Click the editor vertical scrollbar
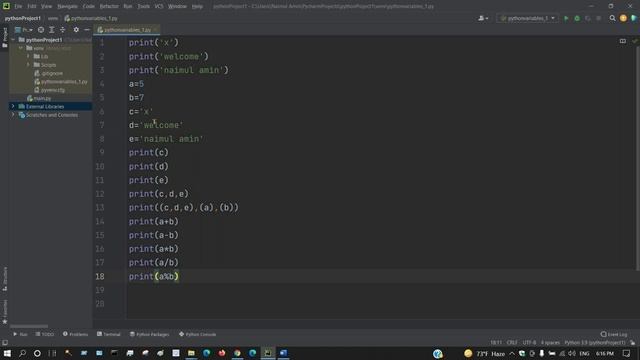The height and width of the screenshot is (360, 640). click(x=638, y=159)
